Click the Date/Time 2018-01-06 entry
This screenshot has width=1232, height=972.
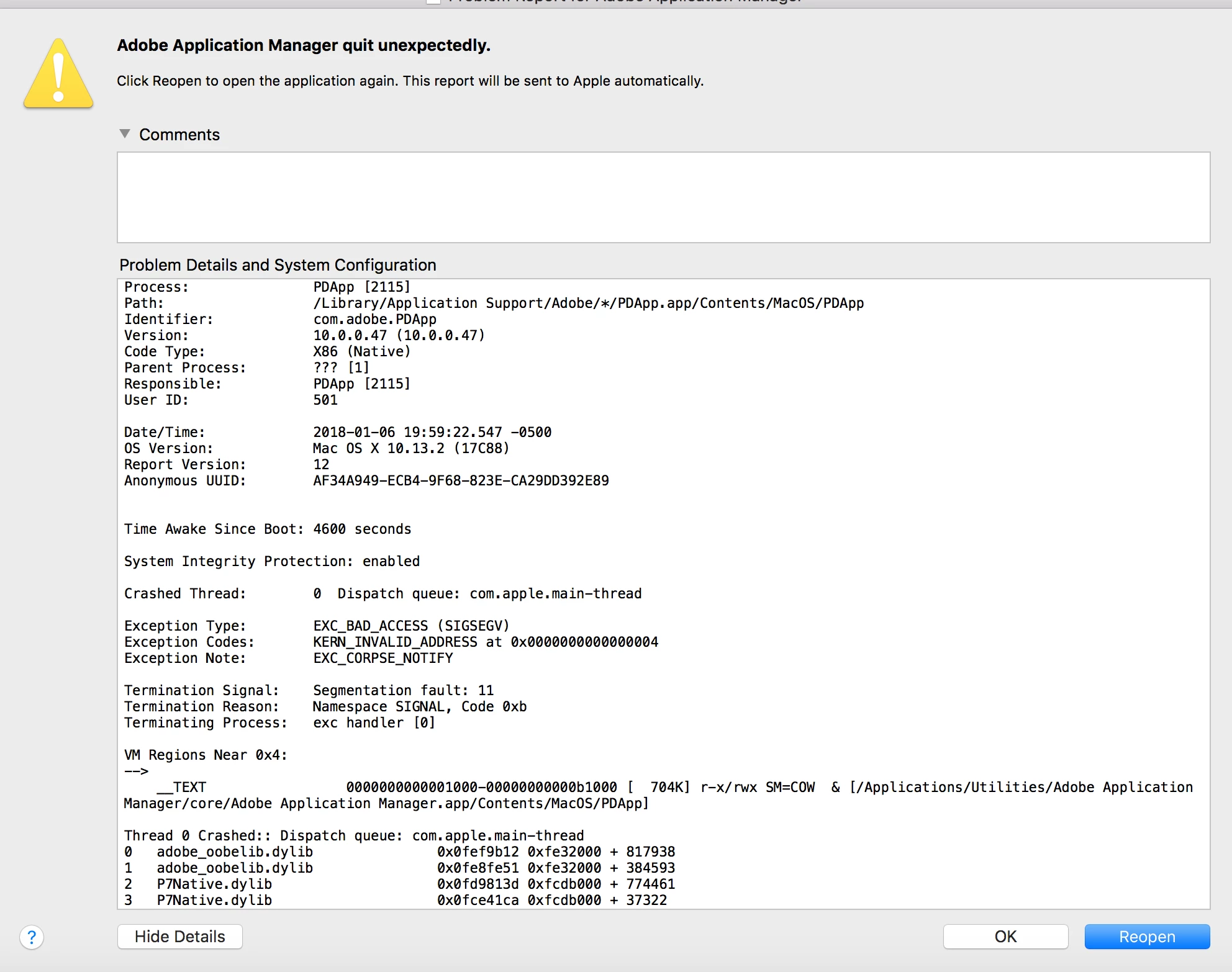[432, 432]
